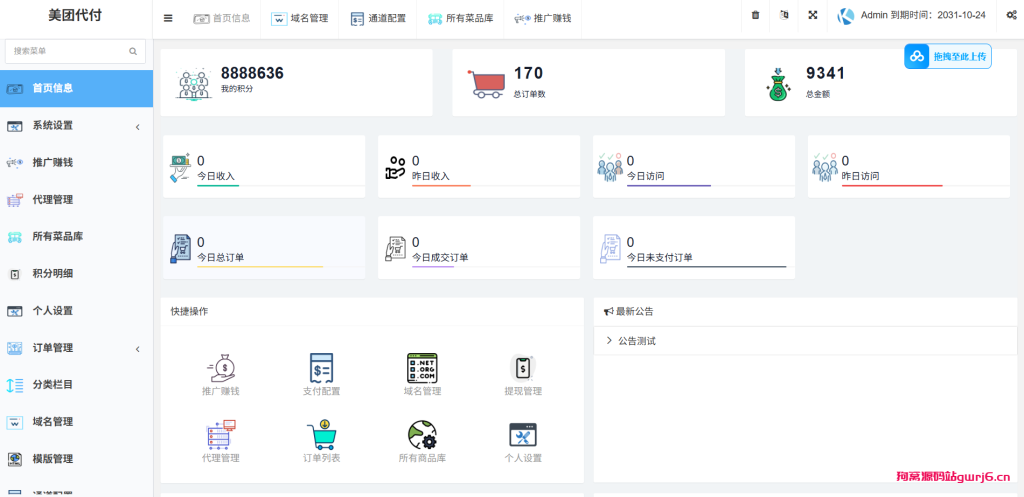Open the 订单列表 cart shortcut icon

pyautogui.click(x=322, y=434)
